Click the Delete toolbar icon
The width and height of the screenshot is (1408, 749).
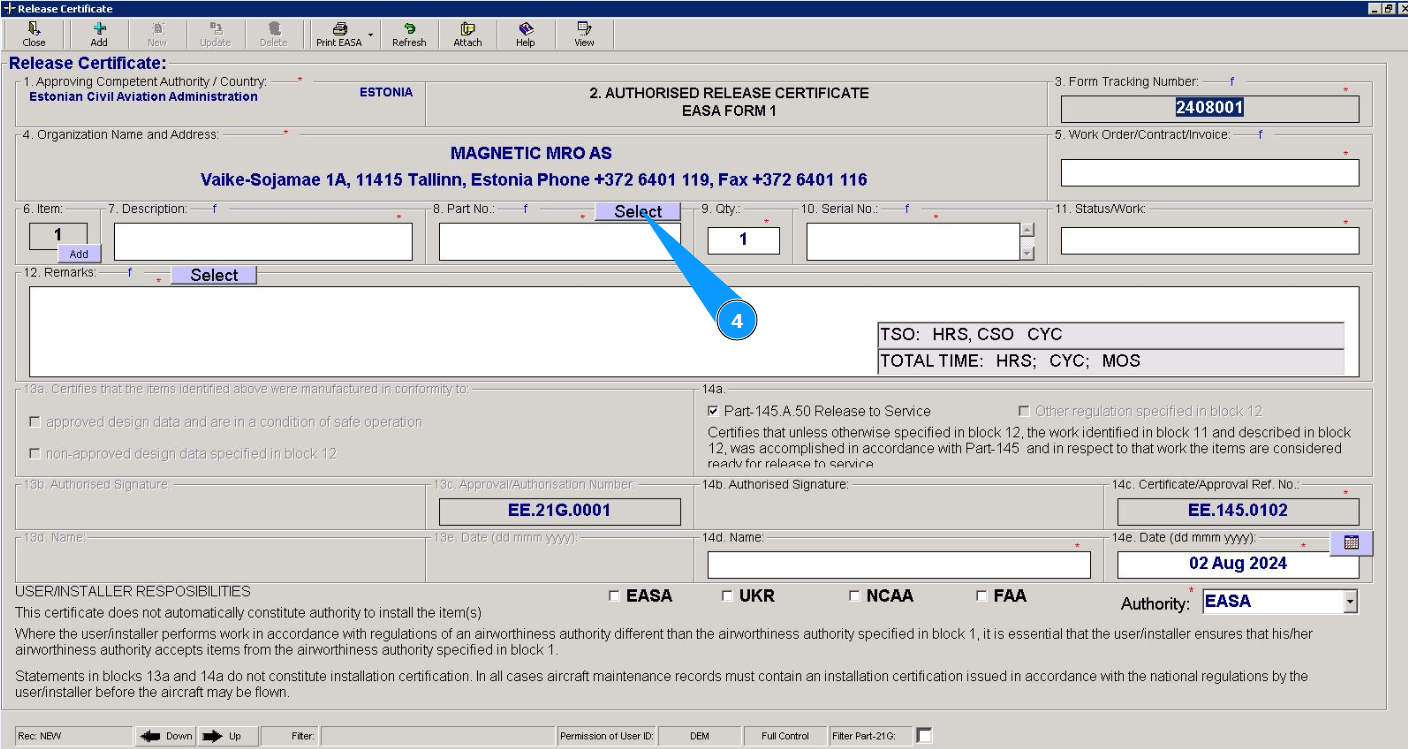point(273,34)
